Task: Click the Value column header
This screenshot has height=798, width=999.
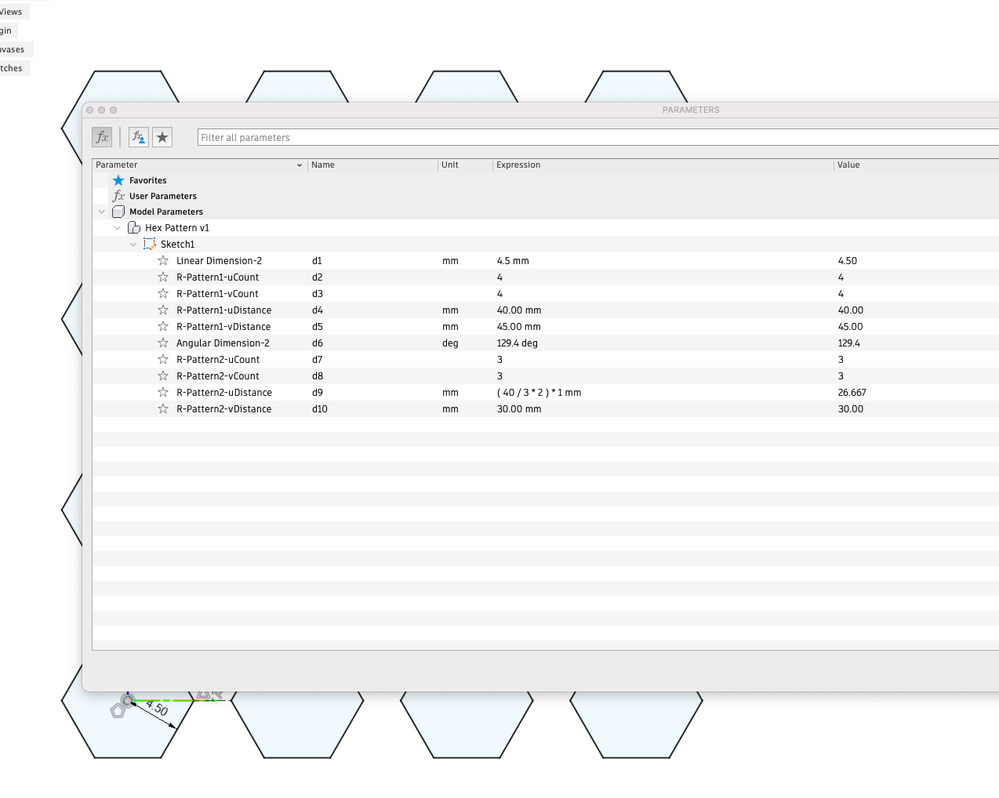Action: 849,165
